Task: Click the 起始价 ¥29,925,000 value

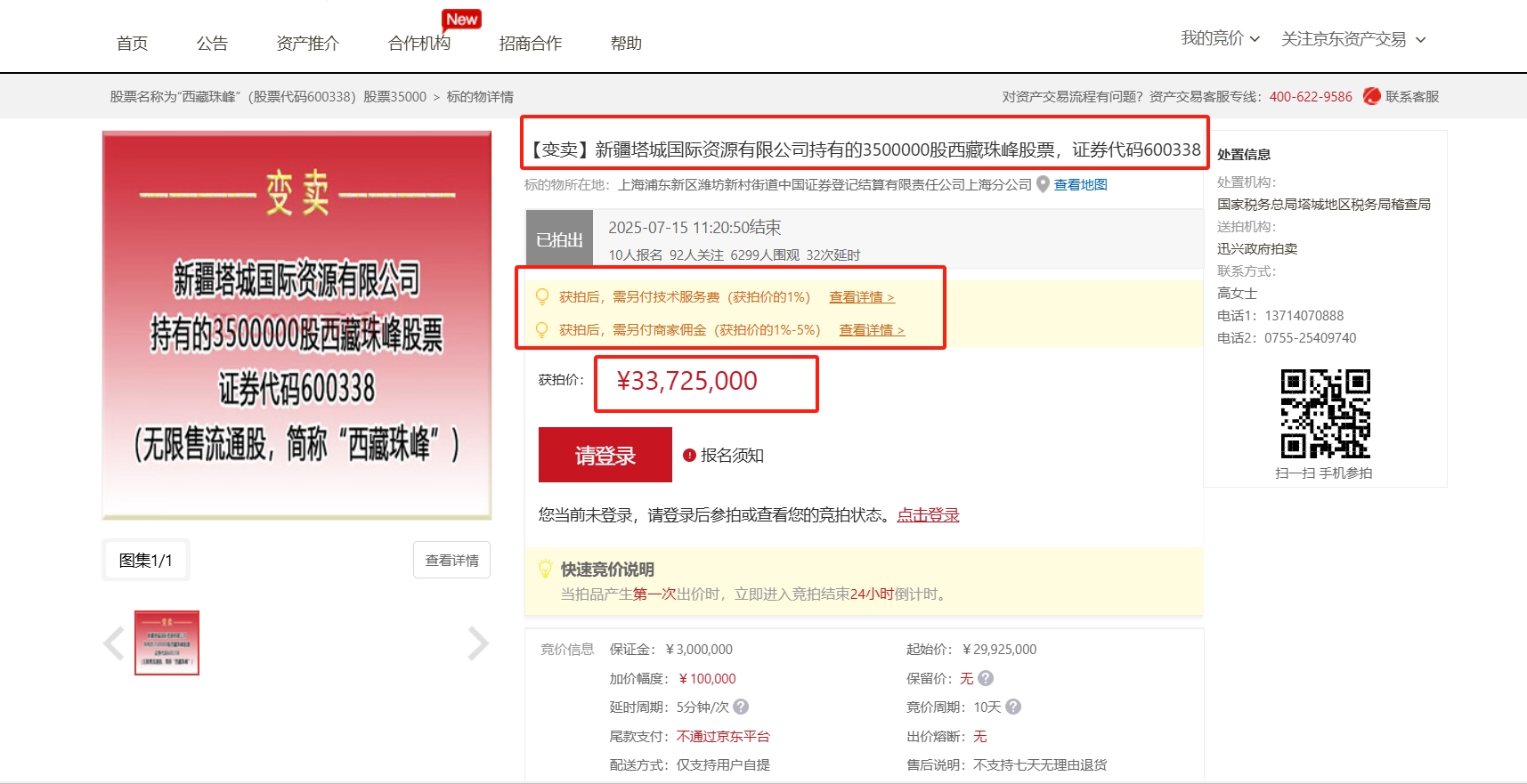Action: [x=999, y=650]
